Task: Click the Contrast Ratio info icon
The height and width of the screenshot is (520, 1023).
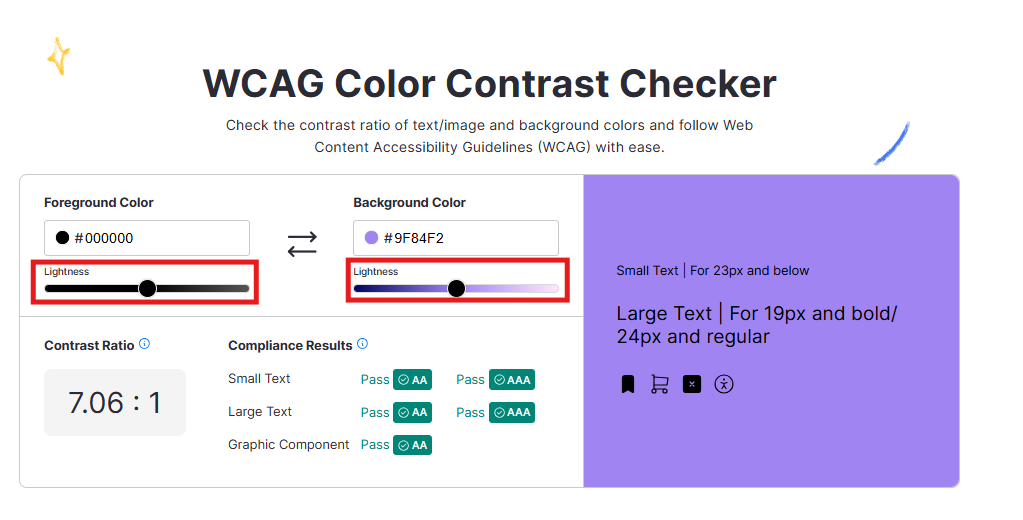Action: (145, 344)
